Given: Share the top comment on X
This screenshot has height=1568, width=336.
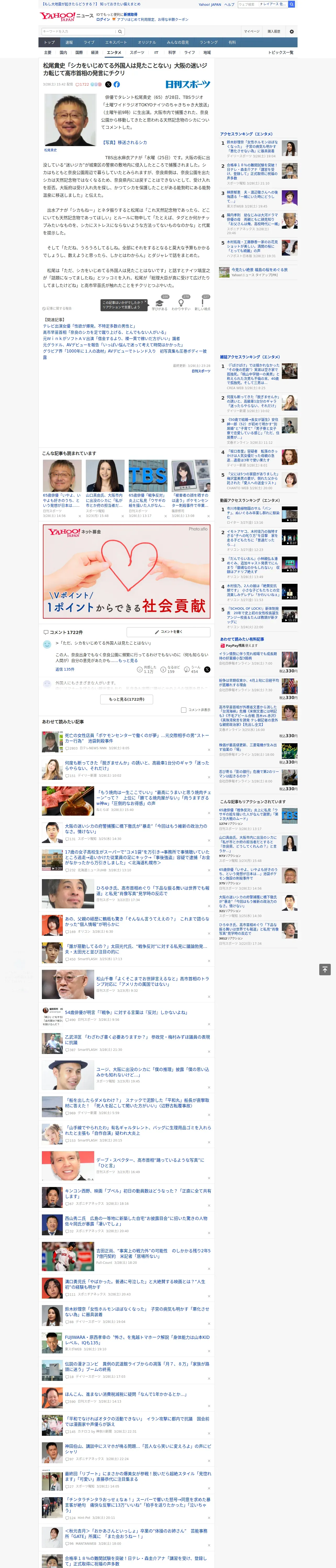Looking at the screenshot, I should (x=207, y=670).
